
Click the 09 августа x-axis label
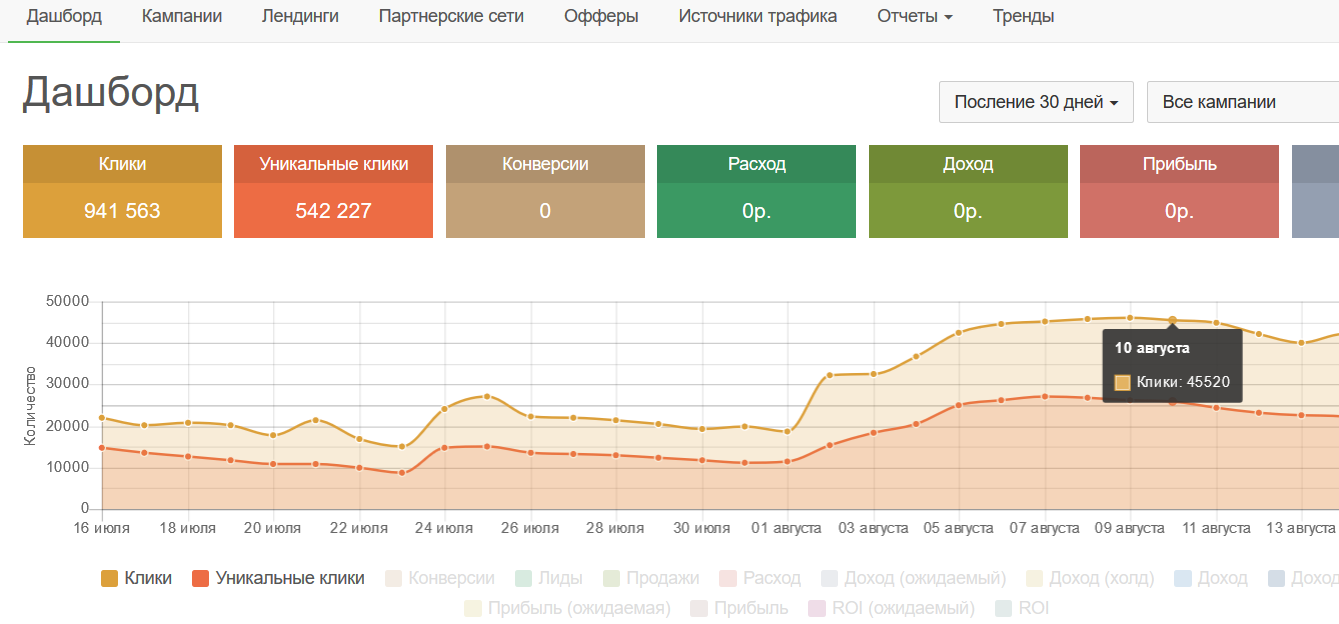pyautogui.click(x=1130, y=528)
